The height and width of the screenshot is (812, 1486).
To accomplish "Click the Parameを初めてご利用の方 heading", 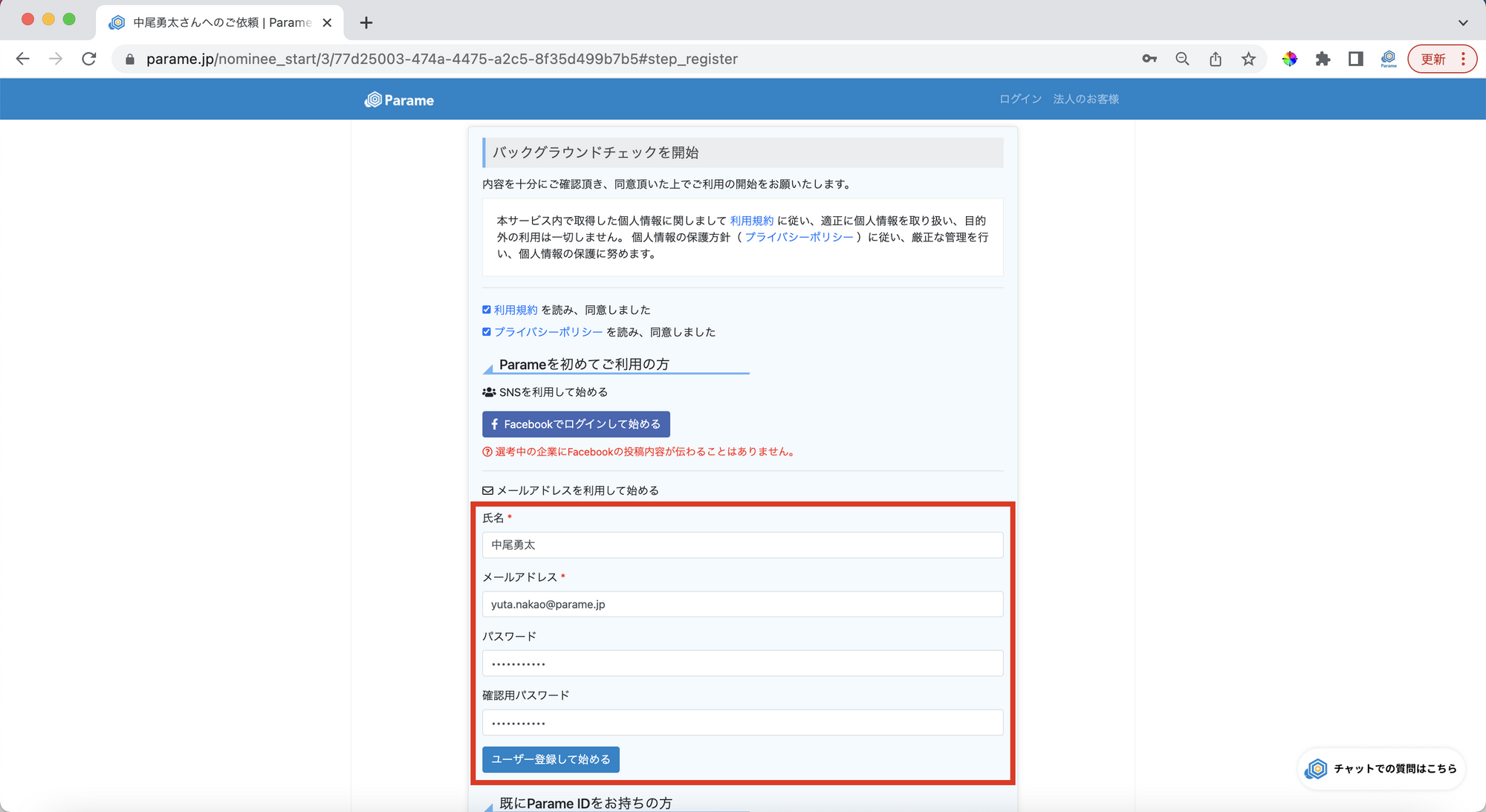I will pyautogui.click(x=584, y=364).
